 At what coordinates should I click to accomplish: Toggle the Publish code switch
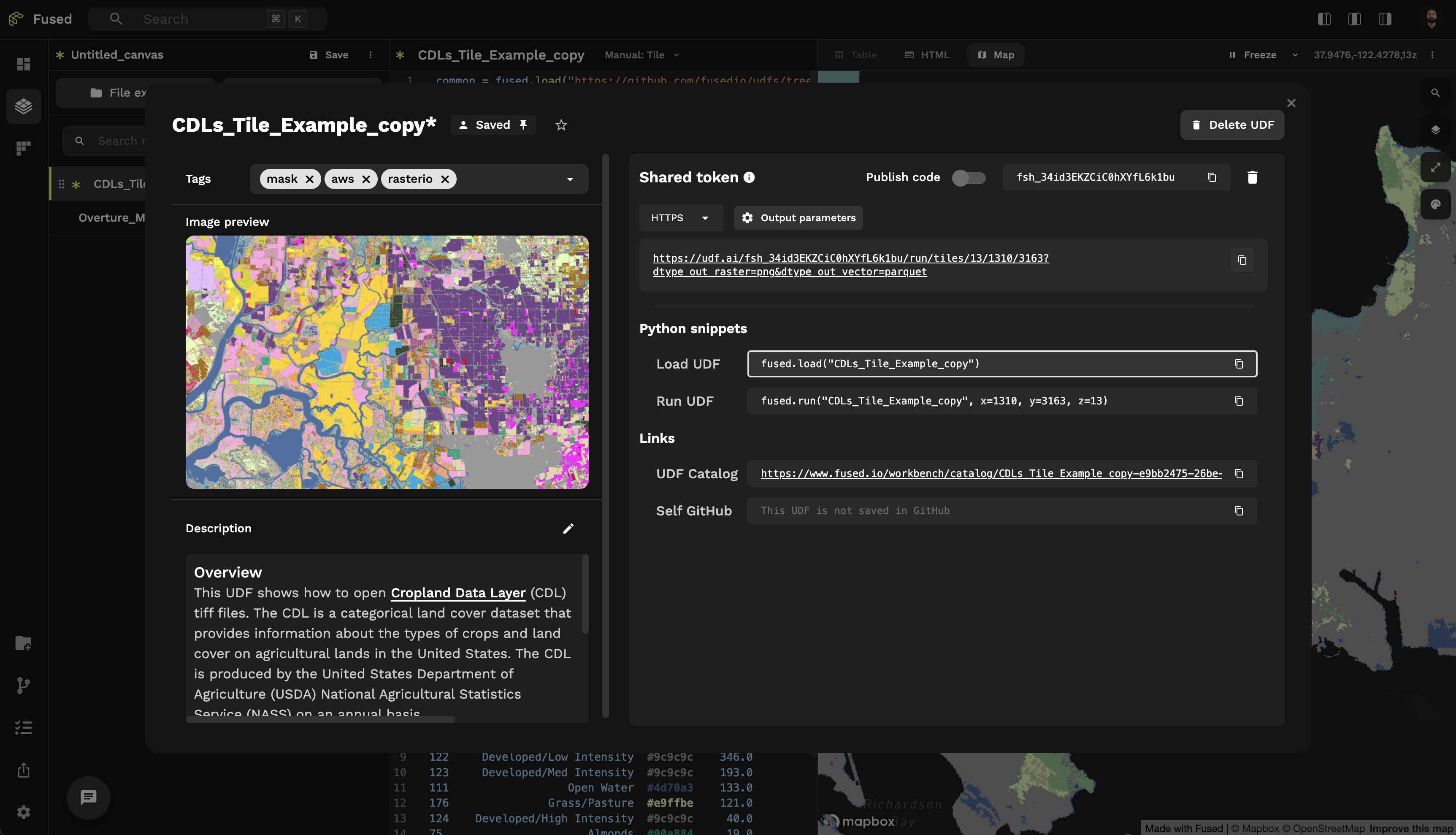coord(968,178)
